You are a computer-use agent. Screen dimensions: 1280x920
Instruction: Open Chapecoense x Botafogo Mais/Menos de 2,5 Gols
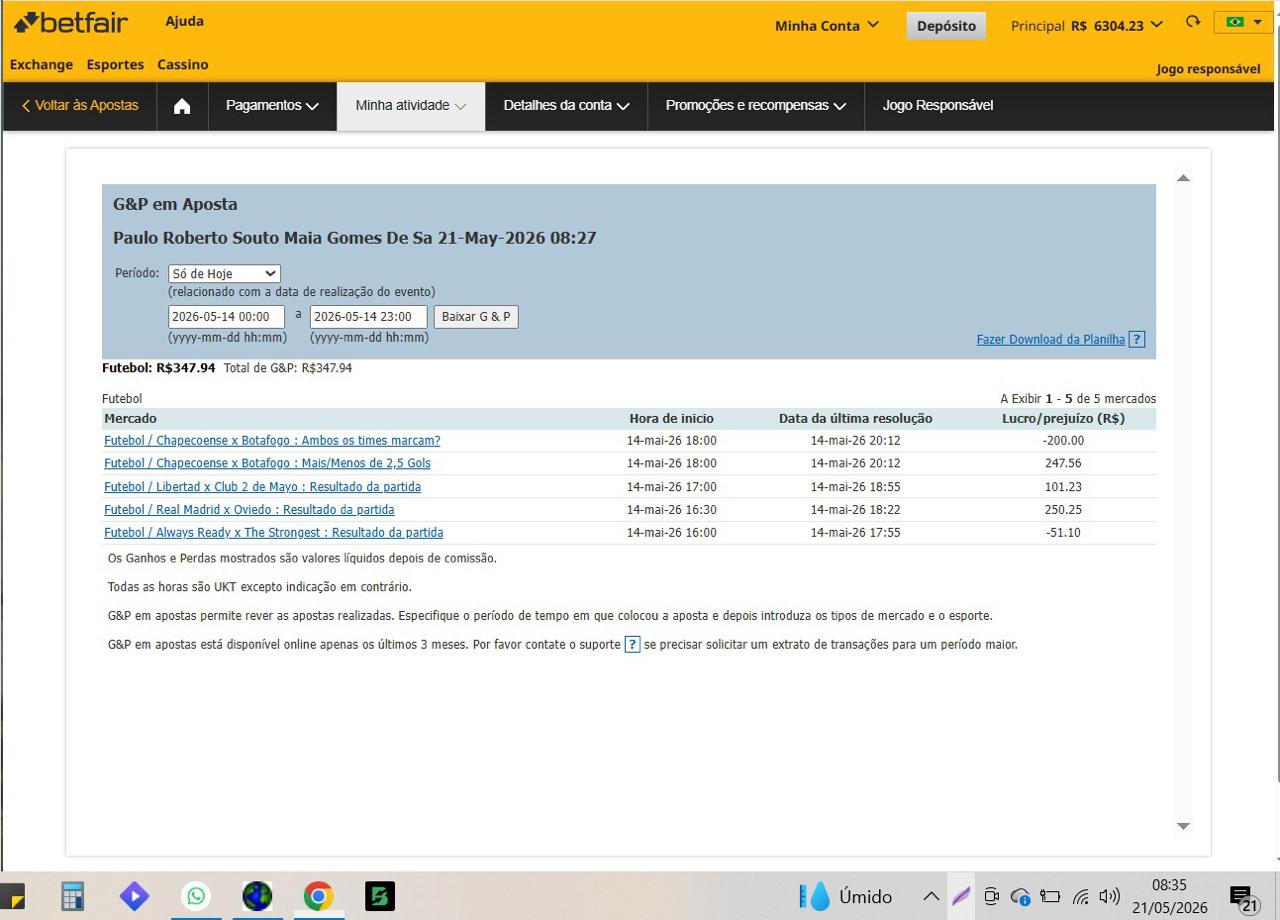pyautogui.click(x=267, y=464)
